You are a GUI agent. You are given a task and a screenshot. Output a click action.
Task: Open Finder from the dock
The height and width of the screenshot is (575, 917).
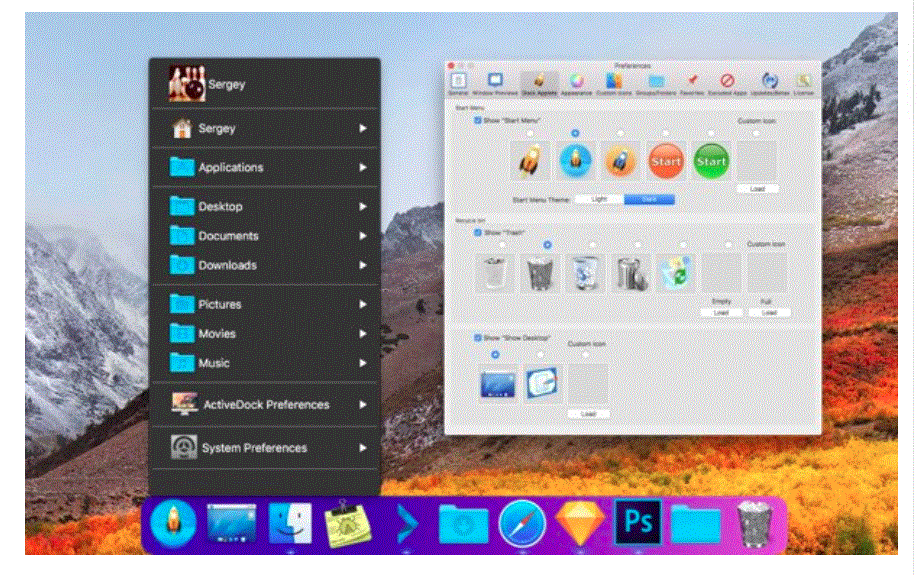(x=290, y=523)
